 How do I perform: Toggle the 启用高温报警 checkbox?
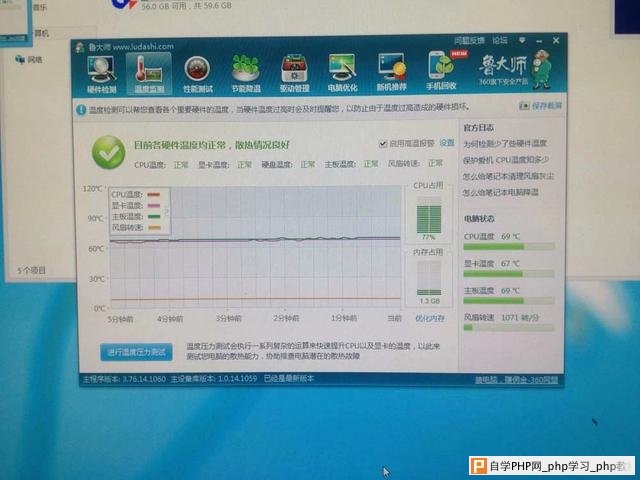[382, 144]
